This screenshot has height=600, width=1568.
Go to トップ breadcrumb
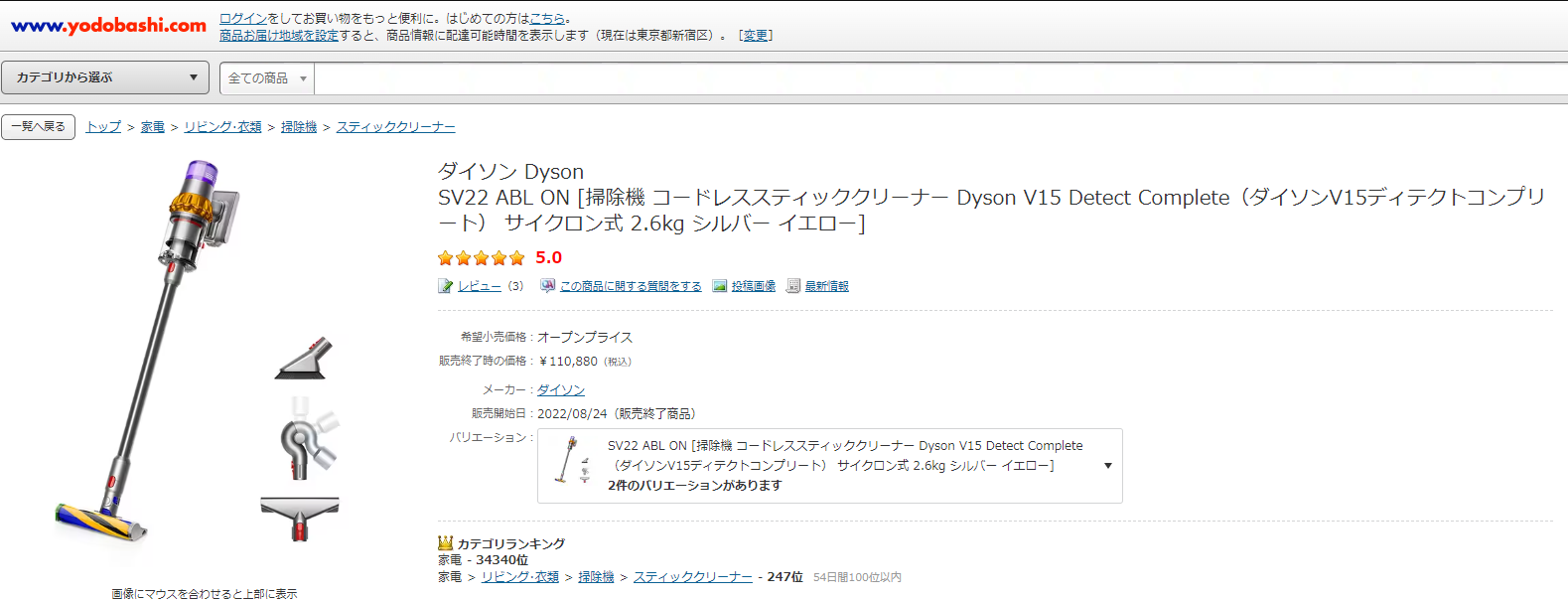103,127
